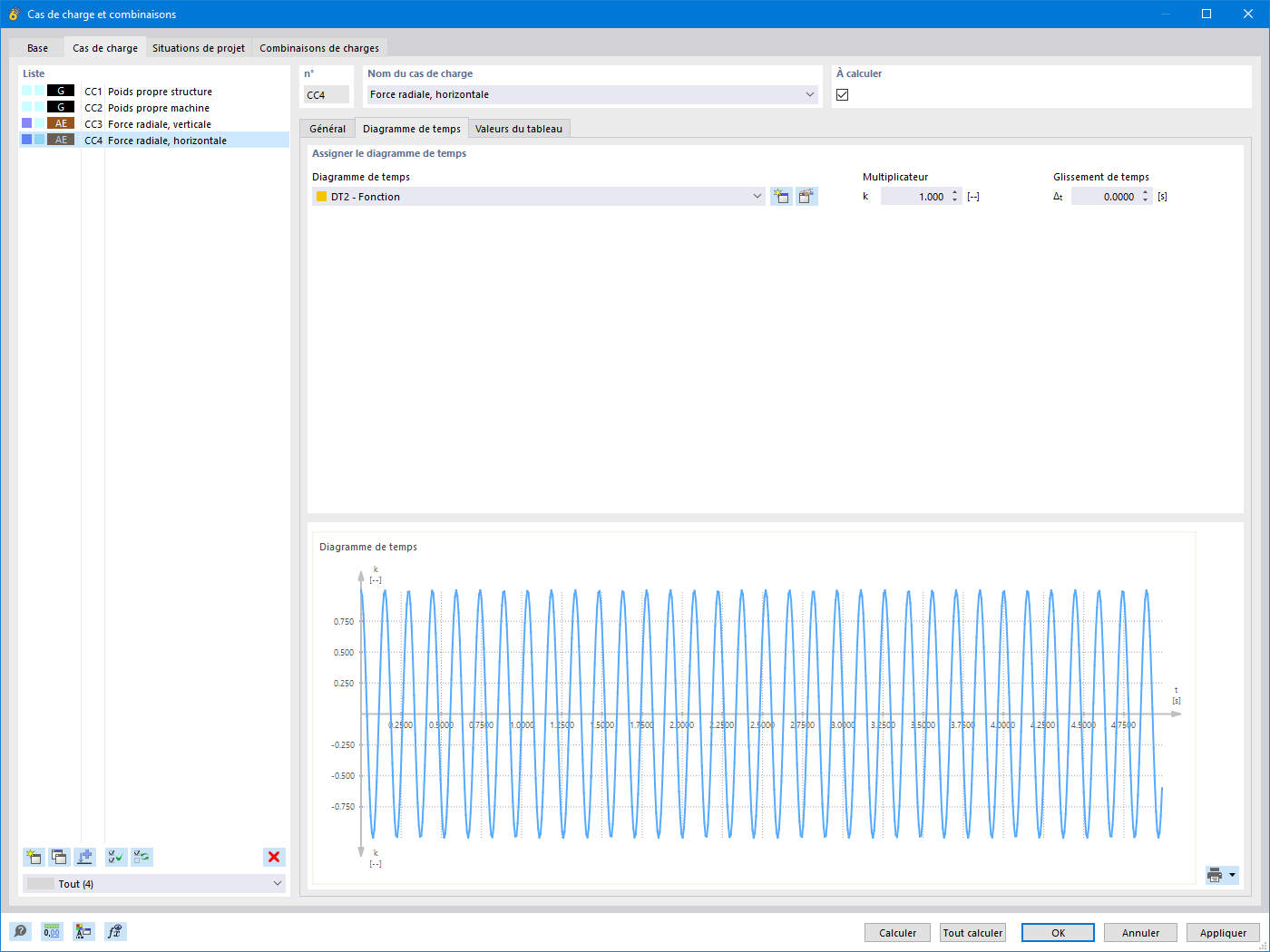1270x952 pixels.
Task: Increase the multiplicateur k value
Action: (x=955, y=192)
